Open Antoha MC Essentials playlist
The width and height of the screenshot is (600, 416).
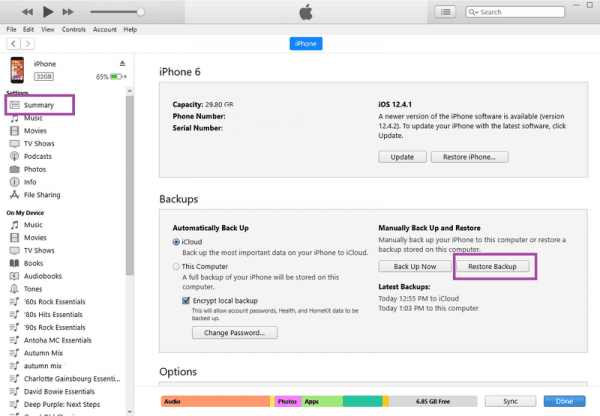(x=57, y=340)
